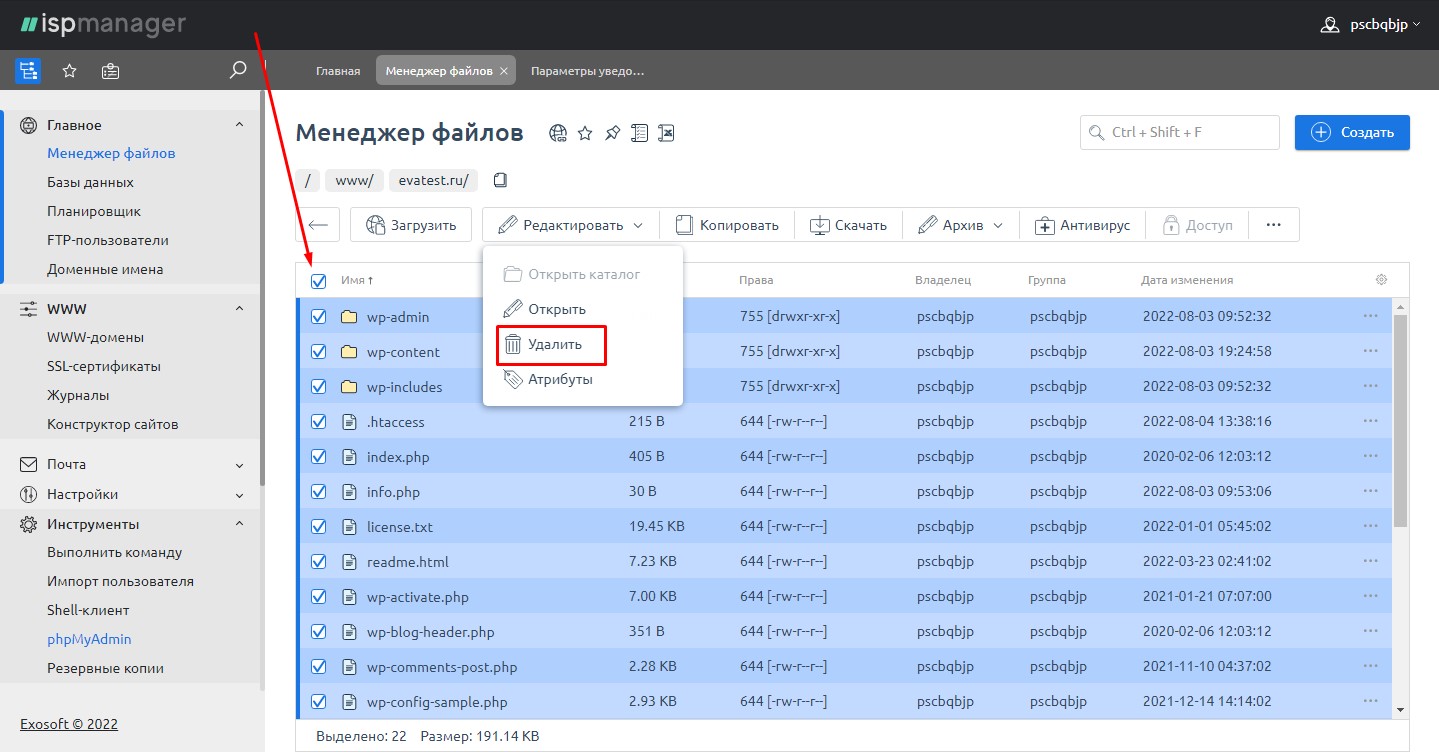Image resolution: width=1439 pixels, height=752 pixels.
Task: Focus the Ctrl + Shift + F search field
Action: [1180, 132]
